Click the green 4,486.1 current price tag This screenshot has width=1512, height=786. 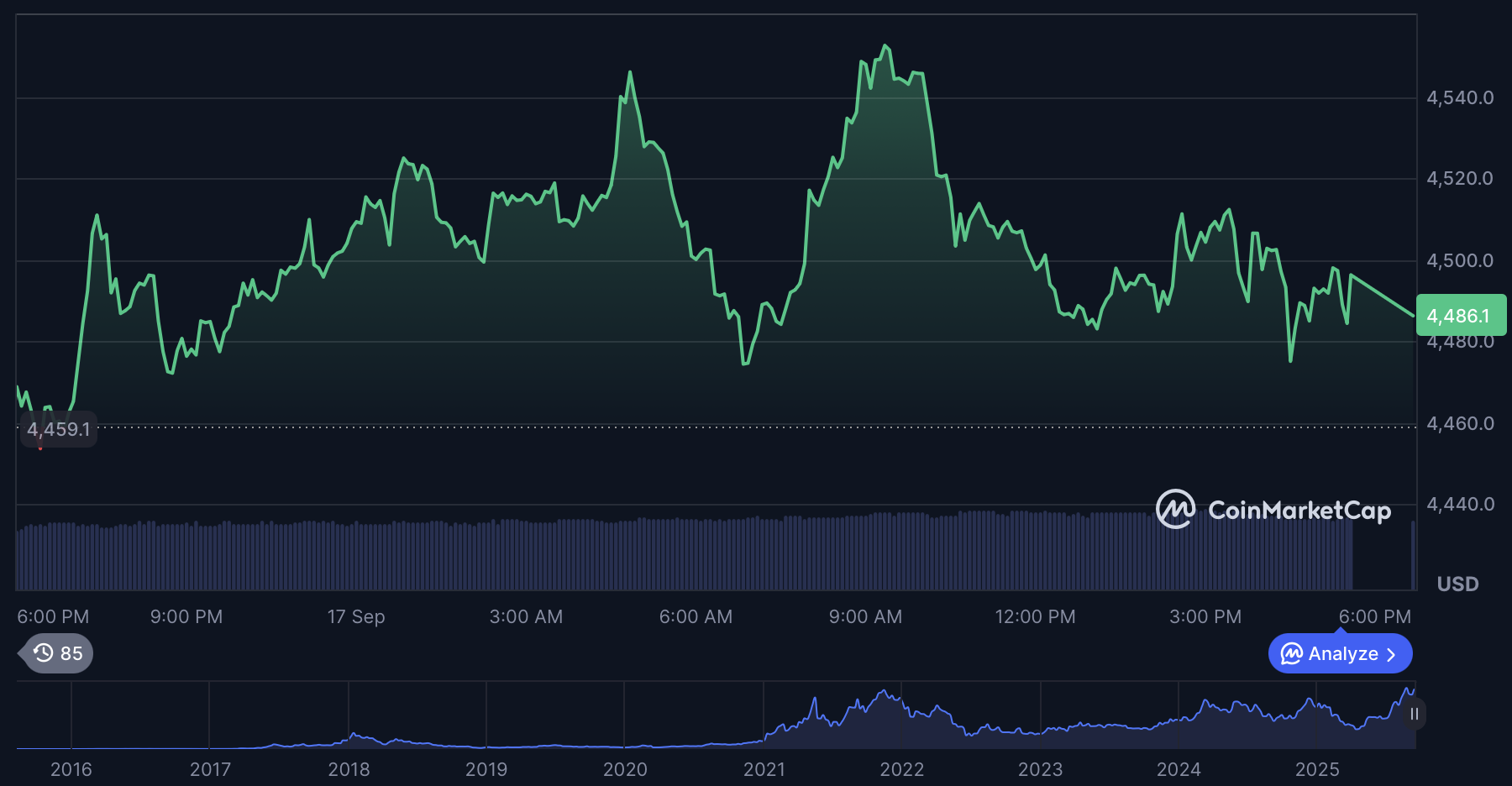pos(1460,316)
